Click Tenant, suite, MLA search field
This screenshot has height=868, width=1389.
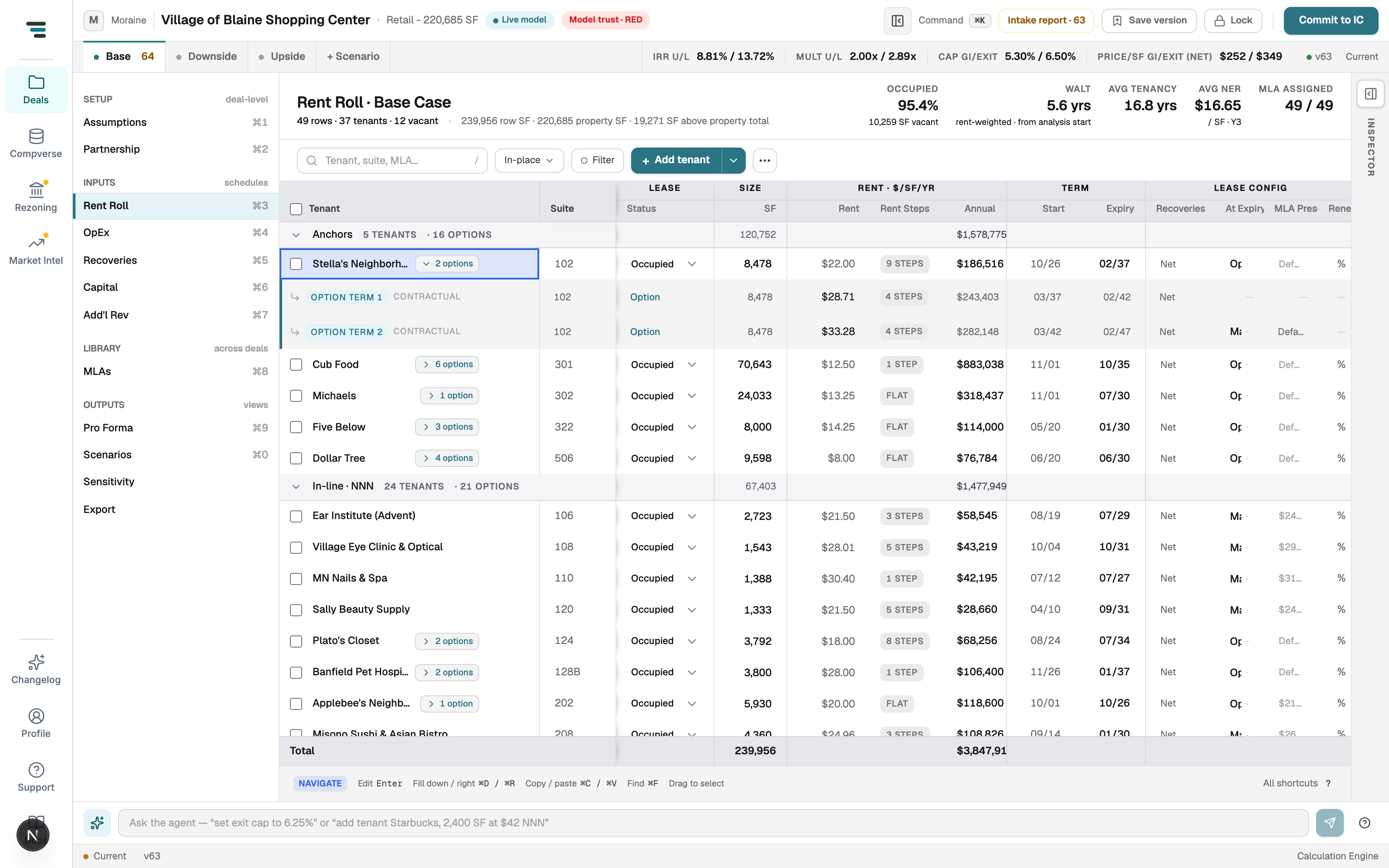(392, 160)
